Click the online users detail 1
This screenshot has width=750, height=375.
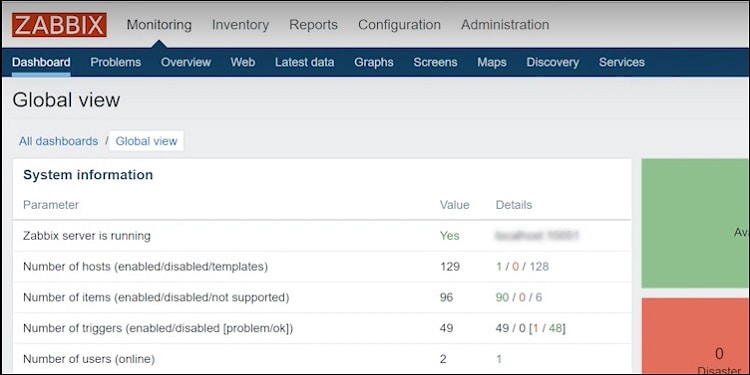point(499,359)
